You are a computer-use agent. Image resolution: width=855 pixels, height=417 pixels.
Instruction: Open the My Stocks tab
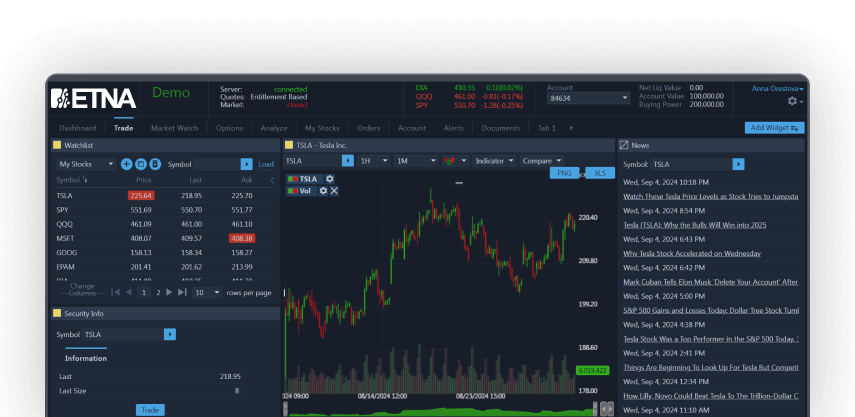[x=322, y=128]
